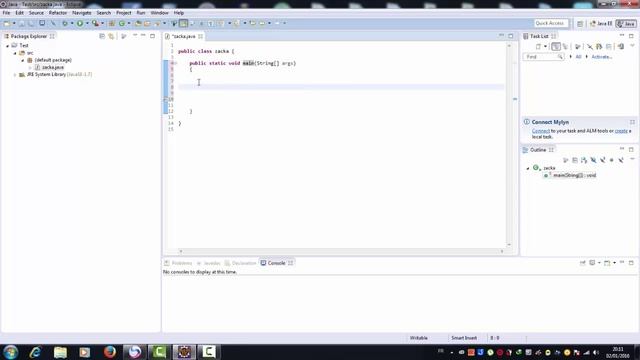Image resolution: width=640 pixels, height=360 pixels.
Task: Select the Java perspective button
Action: click(x=626, y=24)
